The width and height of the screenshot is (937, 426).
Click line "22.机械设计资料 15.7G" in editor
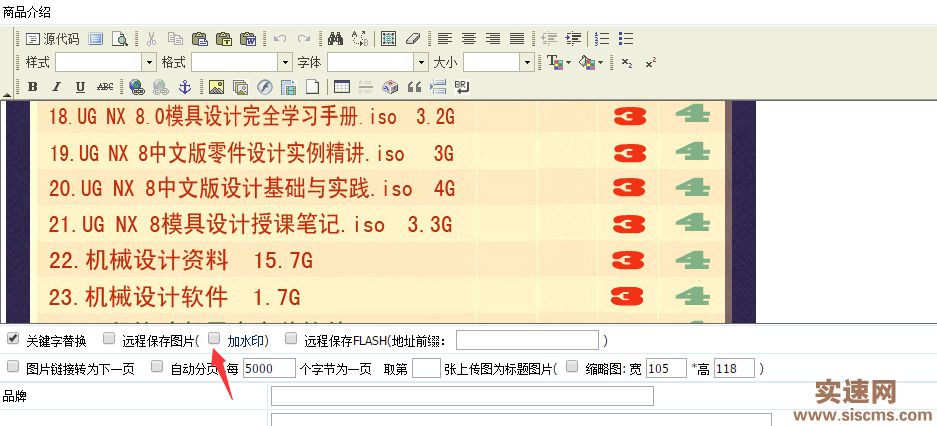point(181,260)
